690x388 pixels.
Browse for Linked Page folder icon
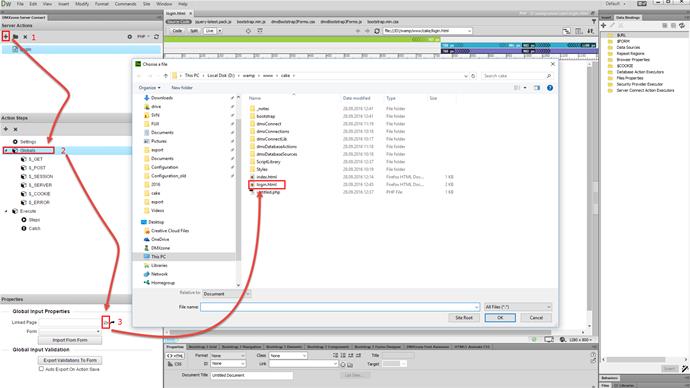click(x=106, y=322)
